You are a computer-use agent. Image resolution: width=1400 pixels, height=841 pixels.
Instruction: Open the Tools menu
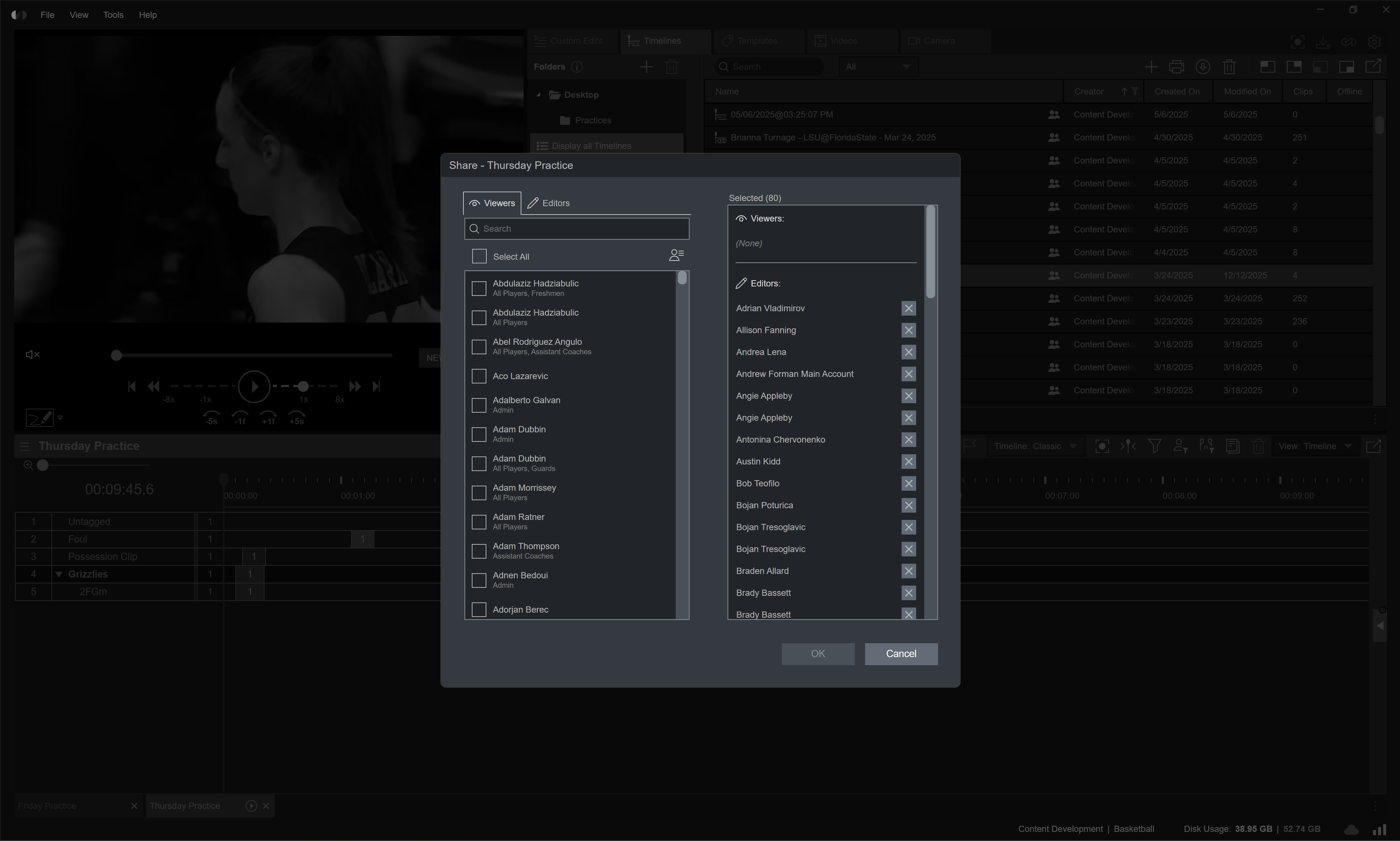coord(113,15)
